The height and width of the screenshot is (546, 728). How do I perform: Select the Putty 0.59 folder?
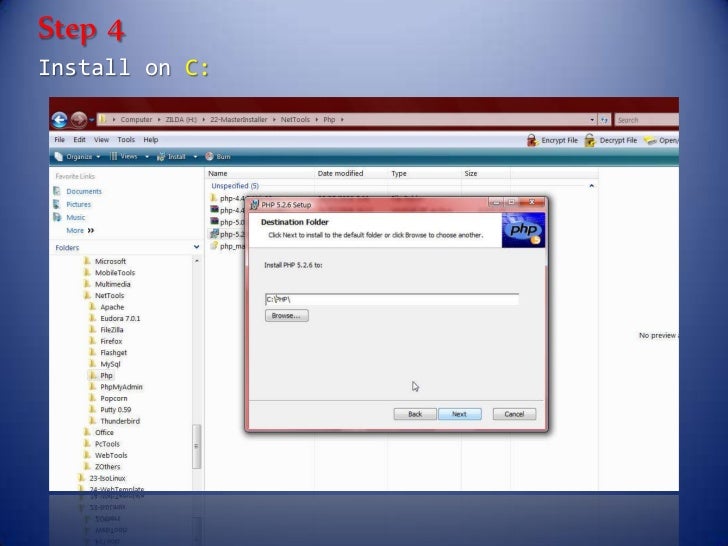116,410
